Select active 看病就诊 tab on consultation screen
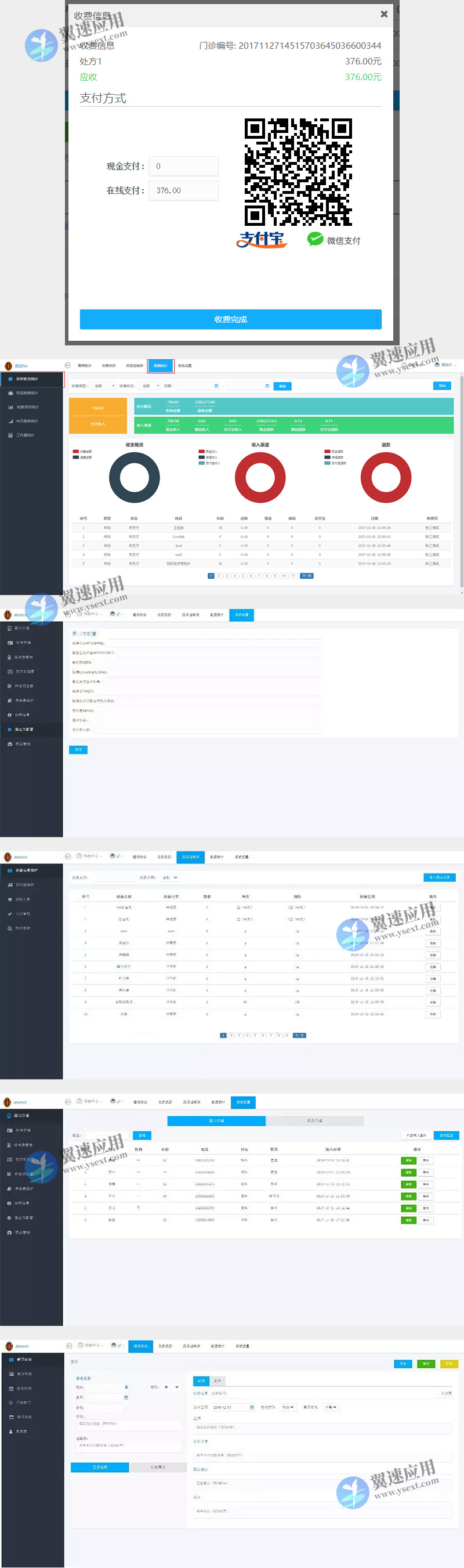The width and height of the screenshot is (464, 1568). [x=140, y=1346]
